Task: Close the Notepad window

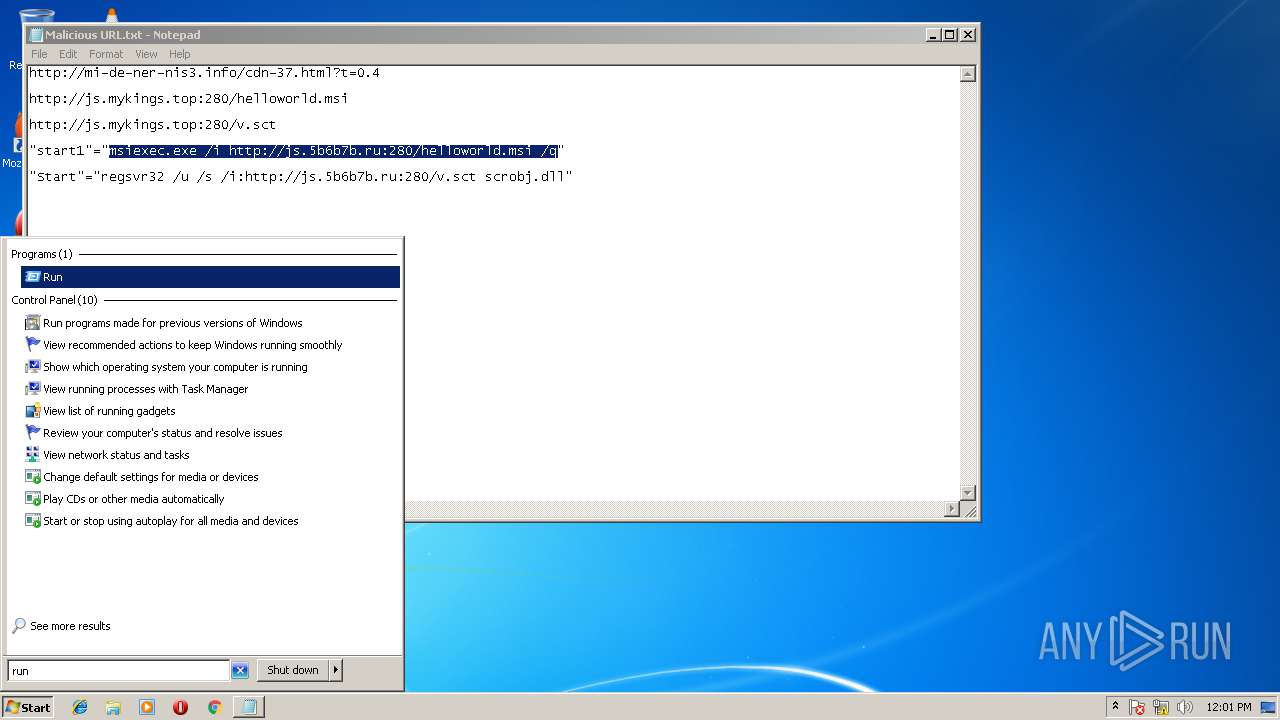Action: [967, 34]
